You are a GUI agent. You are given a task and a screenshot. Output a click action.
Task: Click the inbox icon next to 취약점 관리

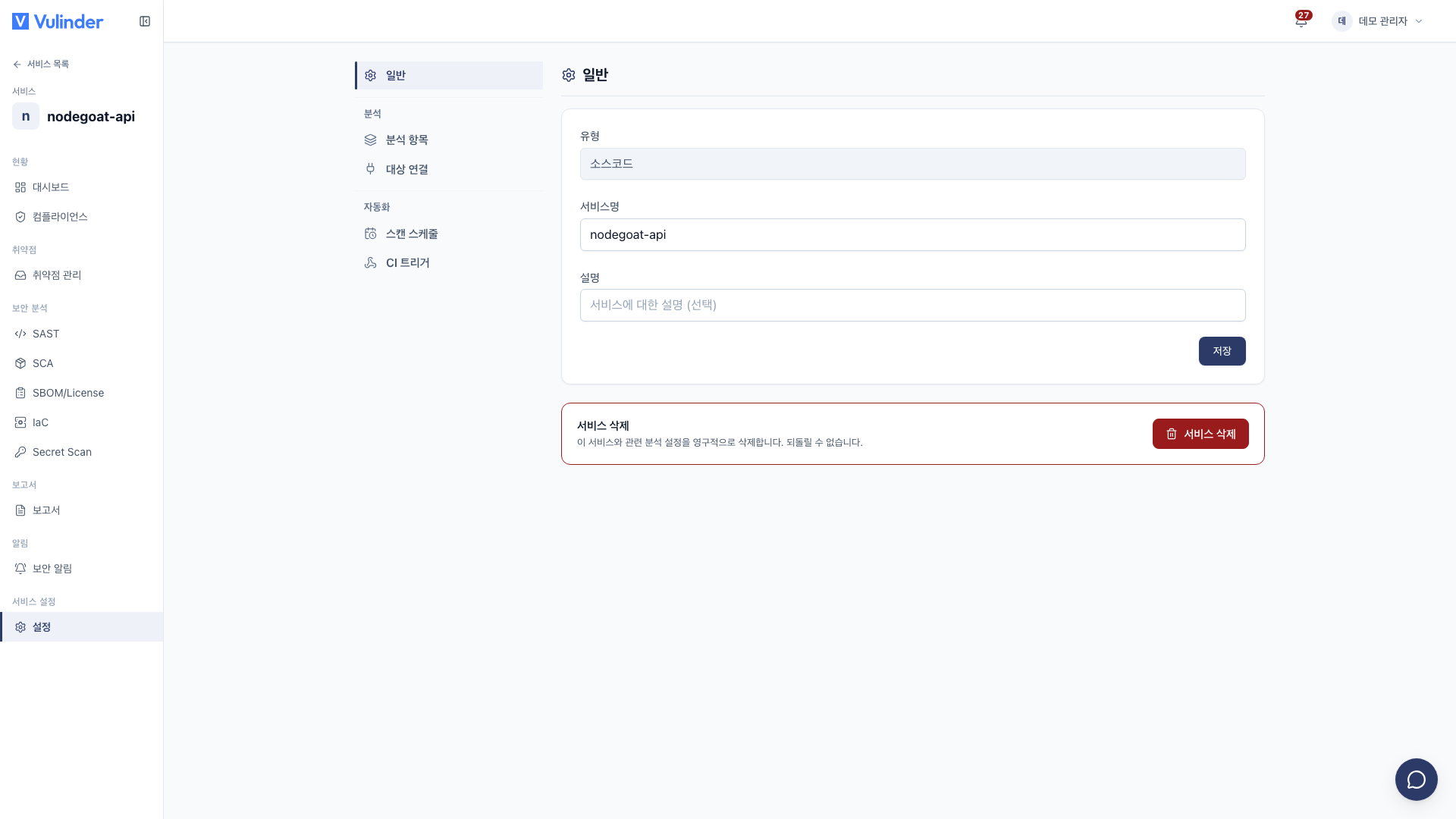point(20,275)
